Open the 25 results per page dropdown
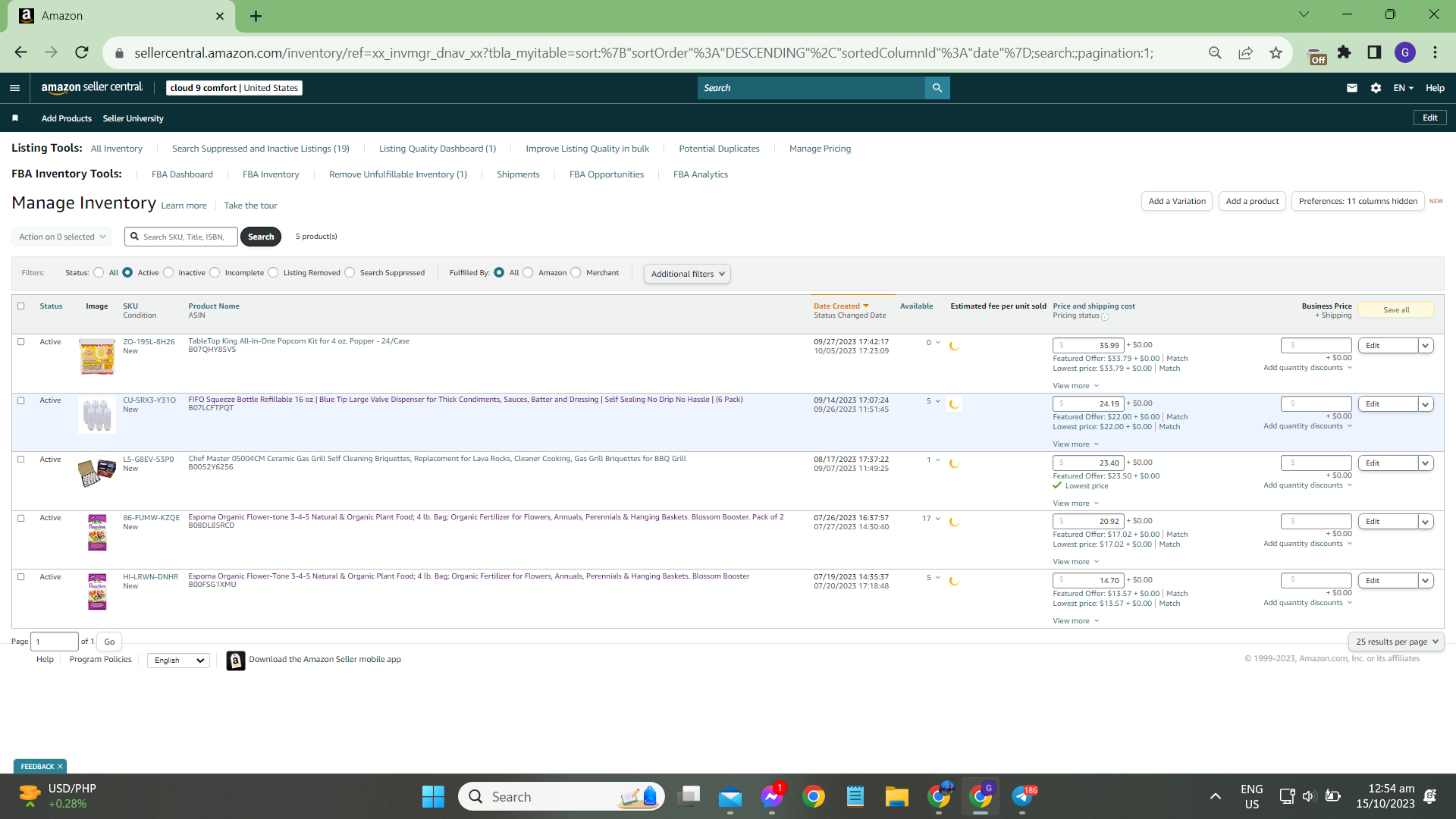 click(x=1396, y=642)
